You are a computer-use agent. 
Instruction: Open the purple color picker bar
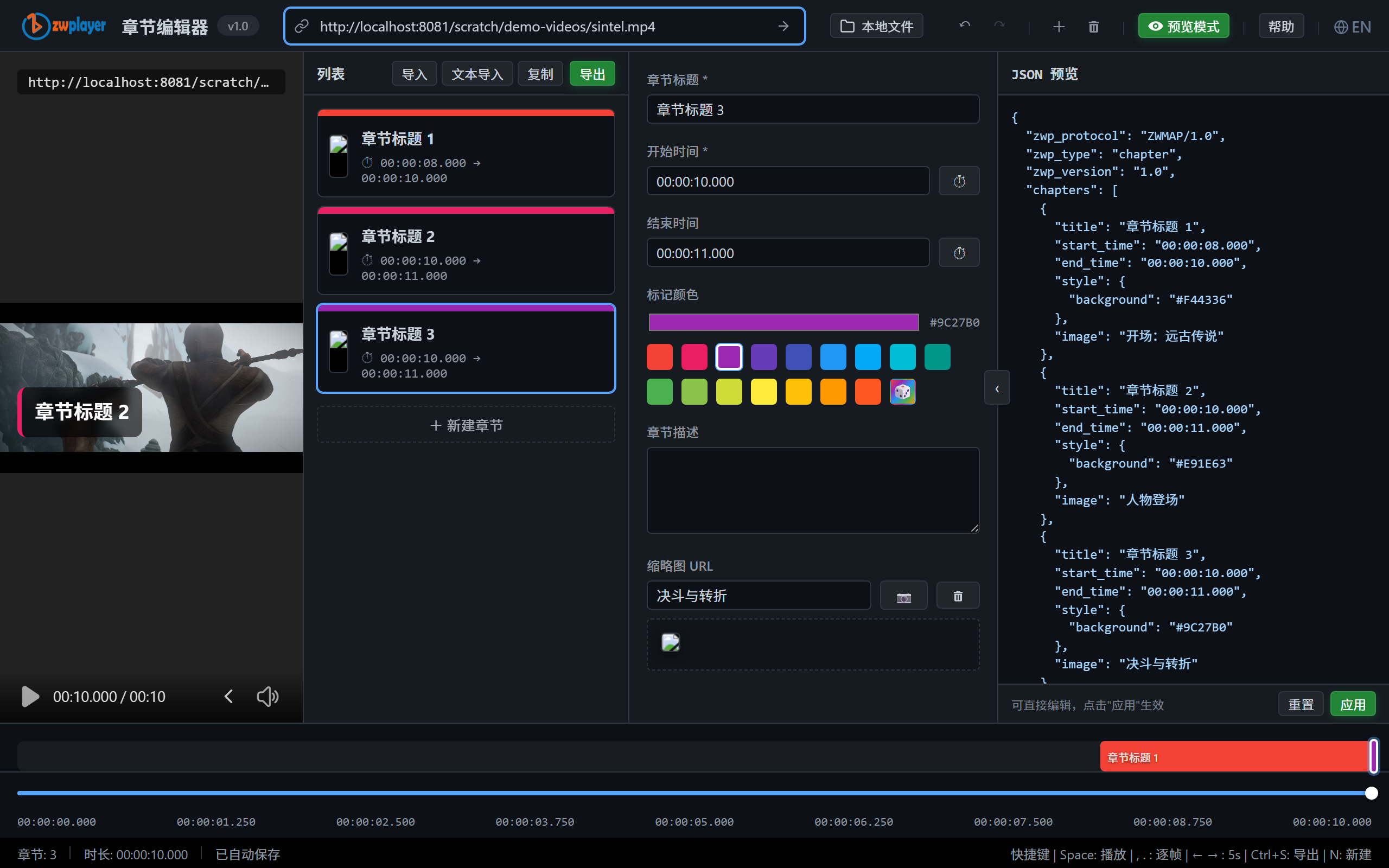tap(783, 322)
